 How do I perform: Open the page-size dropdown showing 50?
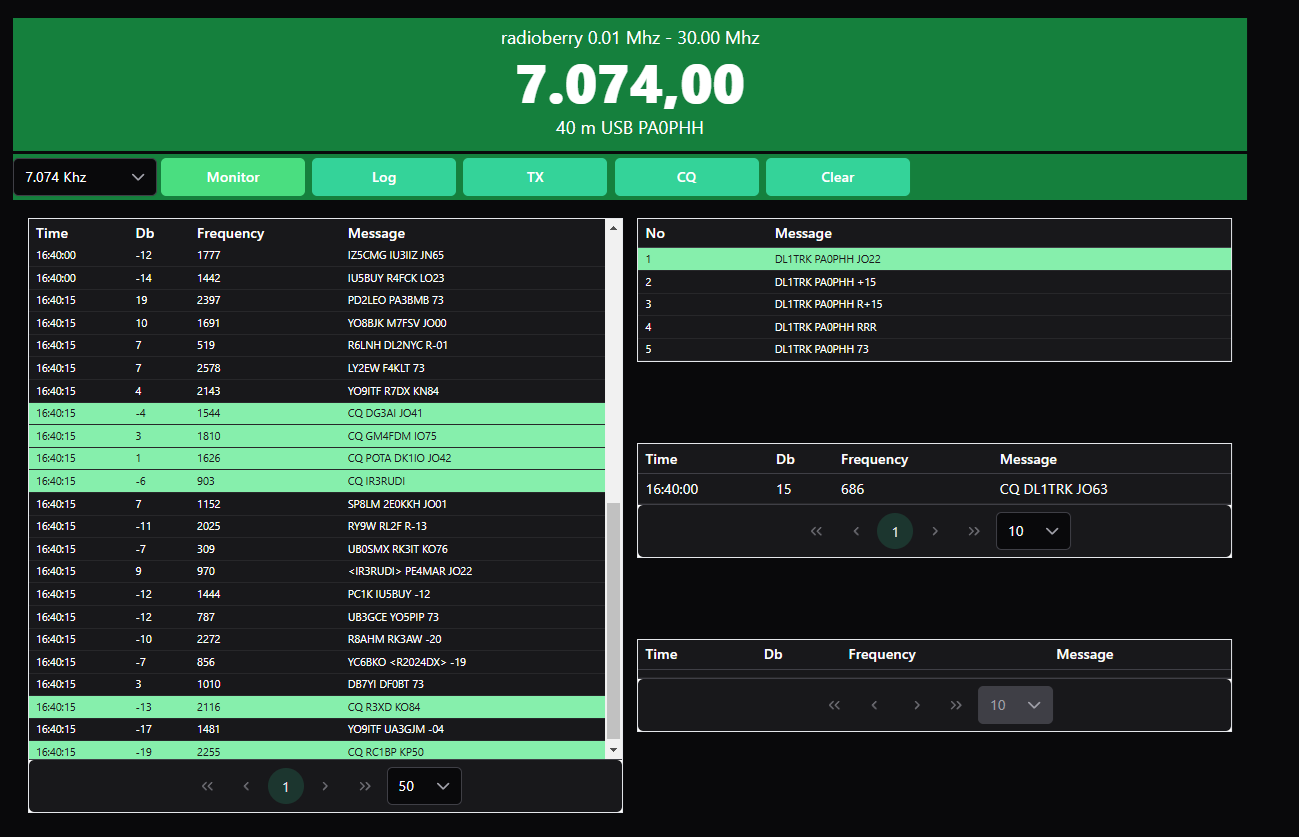(424, 786)
